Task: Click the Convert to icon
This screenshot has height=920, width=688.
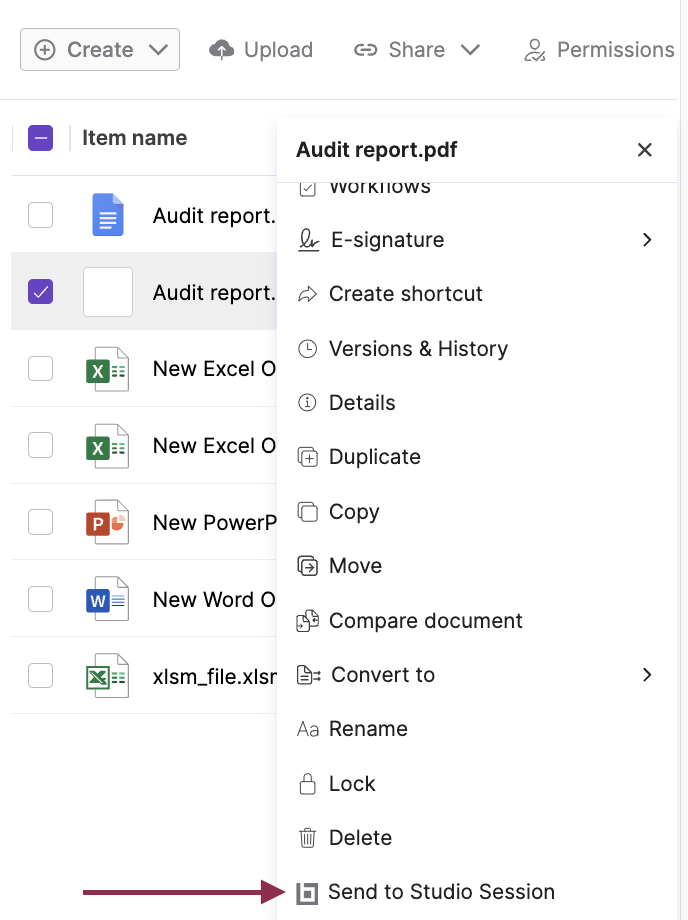Action: click(x=309, y=675)
